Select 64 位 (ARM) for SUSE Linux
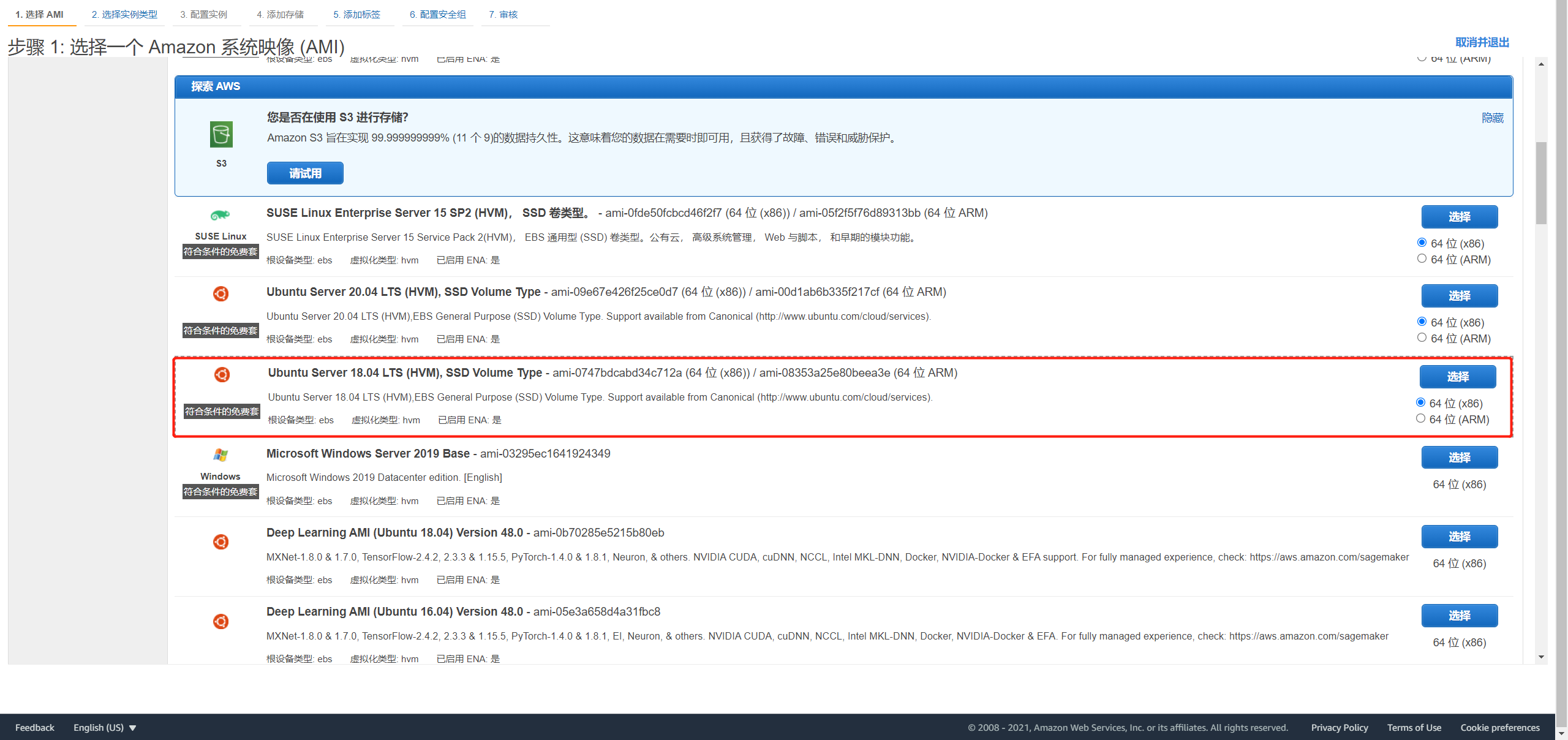The image size is (1568, 740). (x=1422, y=259)
